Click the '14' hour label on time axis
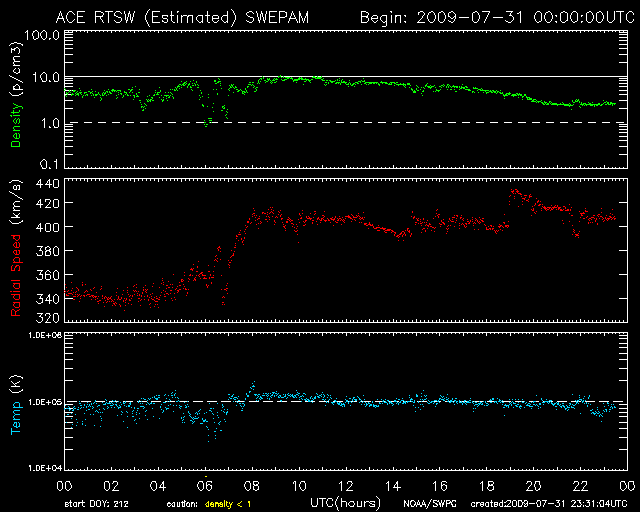The height and width of the screenshot is (512, 640). (393, 486)
